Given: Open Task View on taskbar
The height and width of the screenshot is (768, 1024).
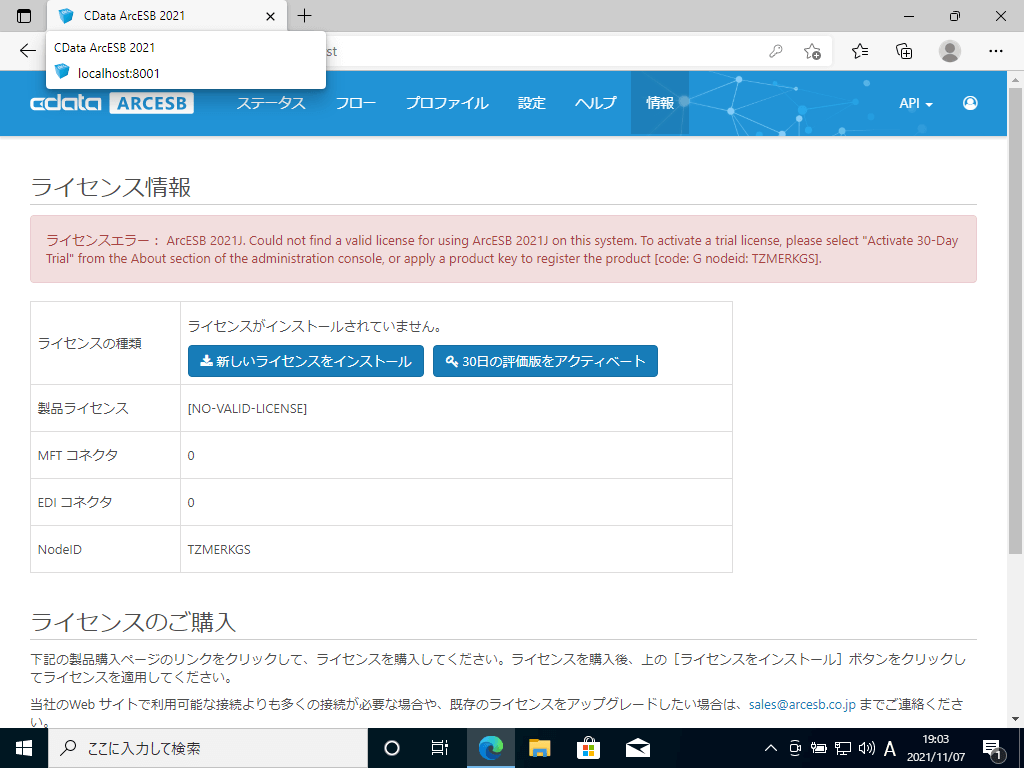Looking at the screenshot, I should [440, 748].
